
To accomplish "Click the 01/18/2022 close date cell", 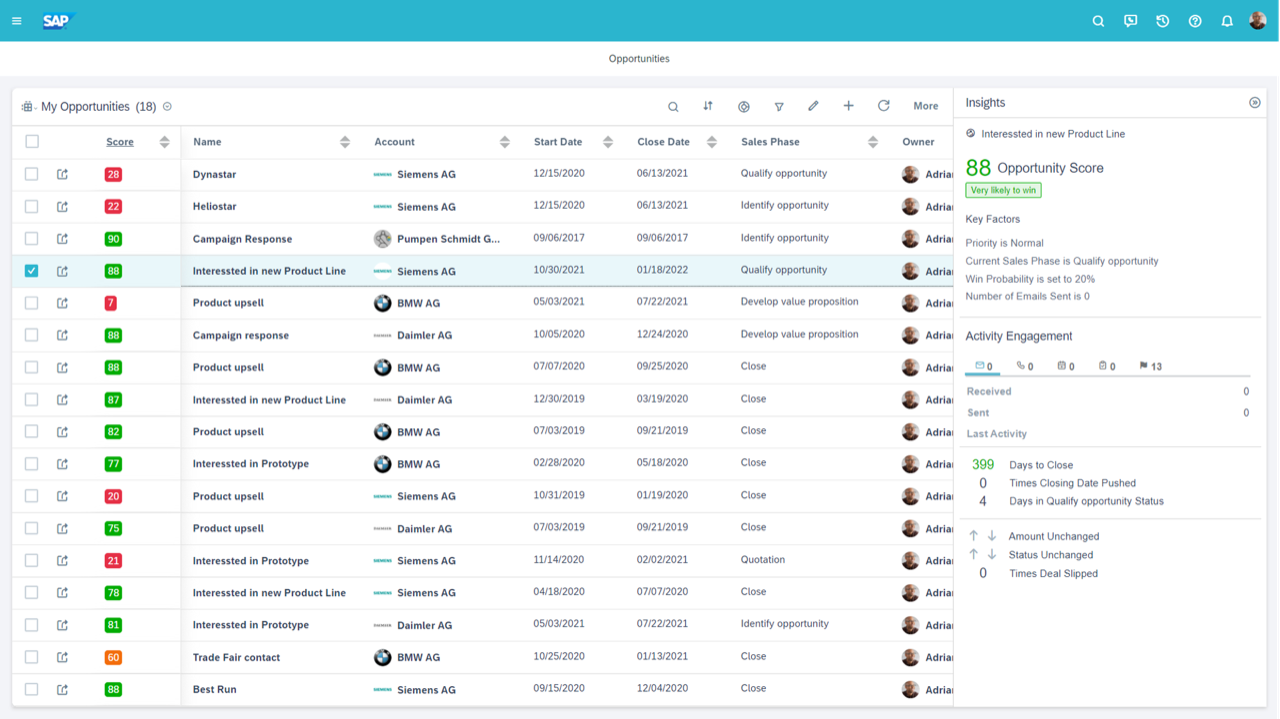I will [662, 270].
